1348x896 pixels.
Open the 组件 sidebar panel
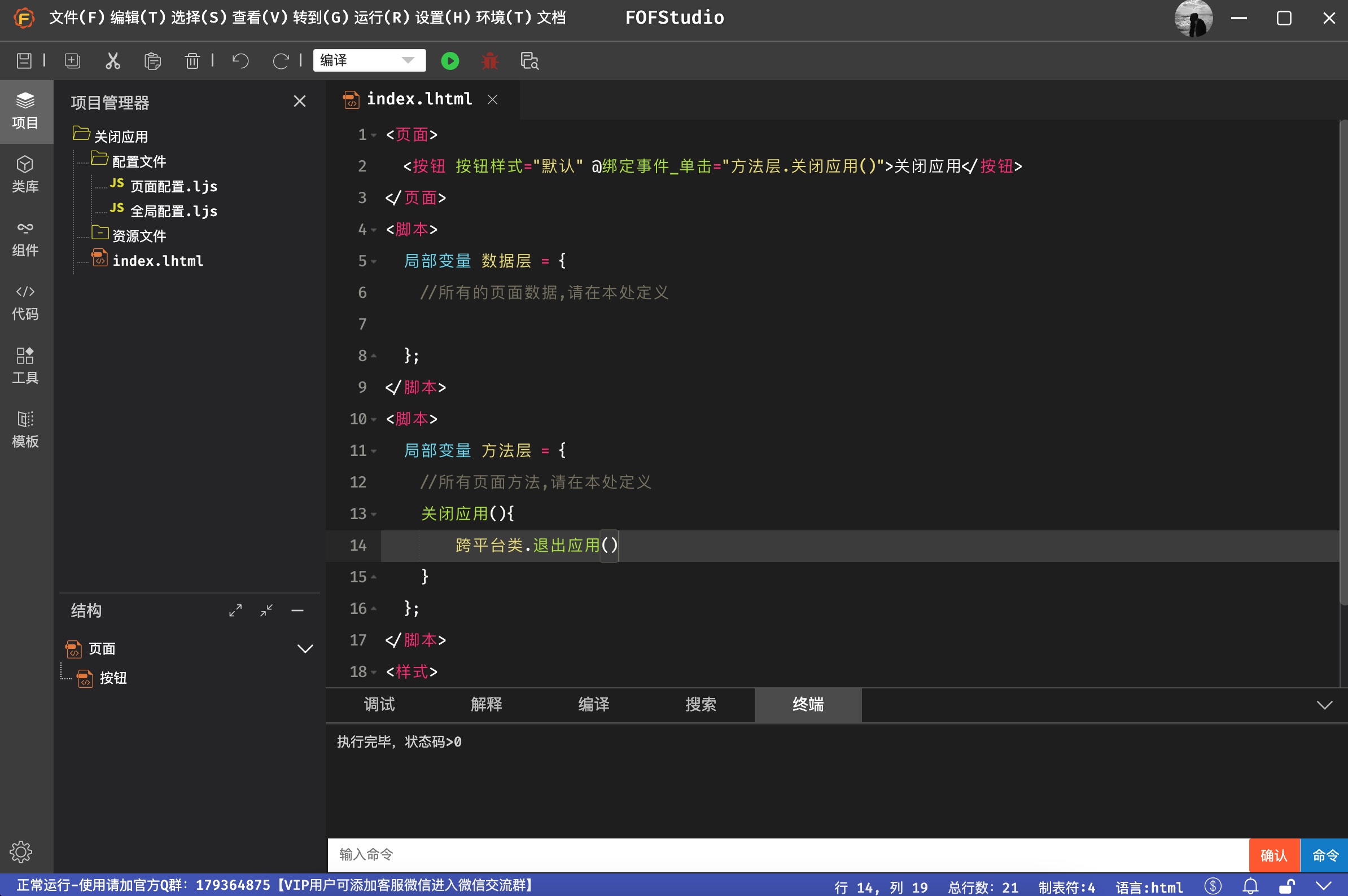click(x=25, y=239)
